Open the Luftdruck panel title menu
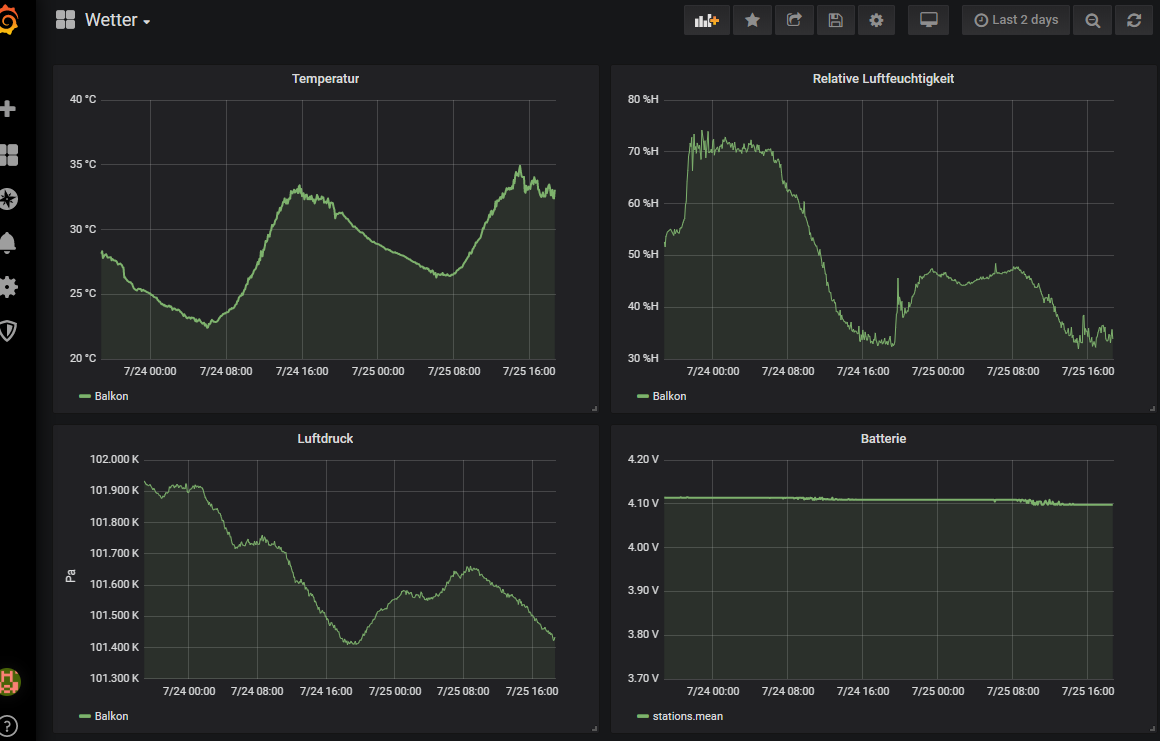The width and height of the screenshot is (1160, 741). [x=326, y=439]
